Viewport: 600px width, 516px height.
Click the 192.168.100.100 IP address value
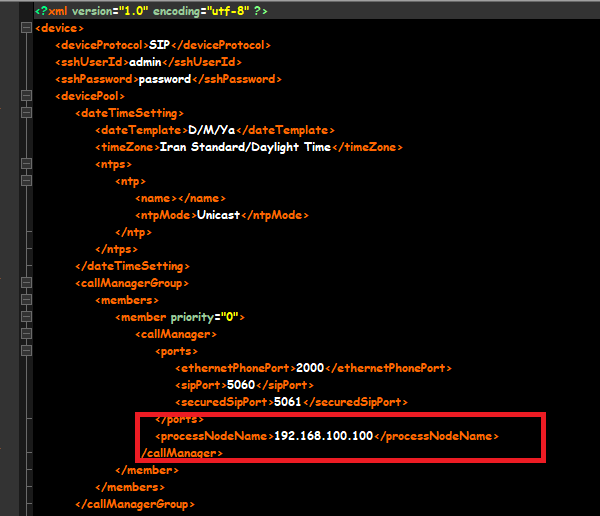tap(322, 436)
